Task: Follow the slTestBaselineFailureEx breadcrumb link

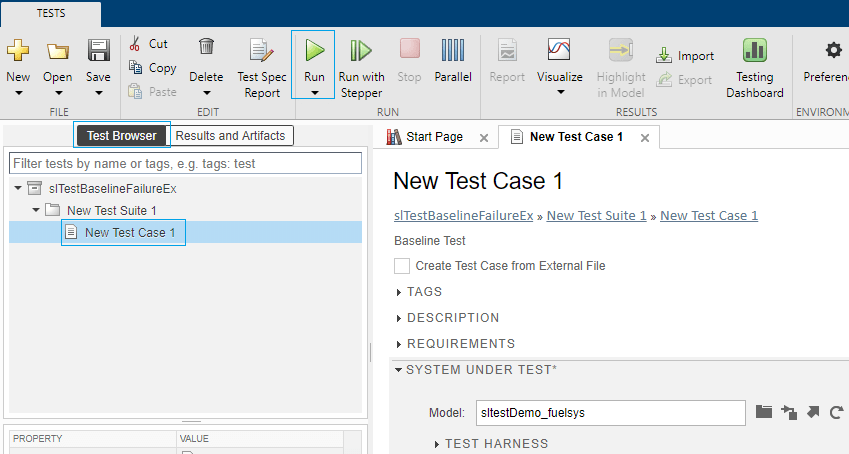Action: 463,215
